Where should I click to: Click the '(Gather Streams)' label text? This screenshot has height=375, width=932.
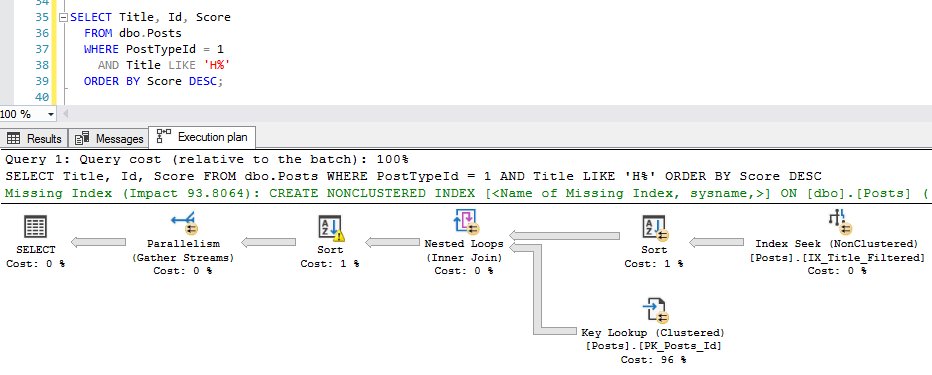[183, 257]
